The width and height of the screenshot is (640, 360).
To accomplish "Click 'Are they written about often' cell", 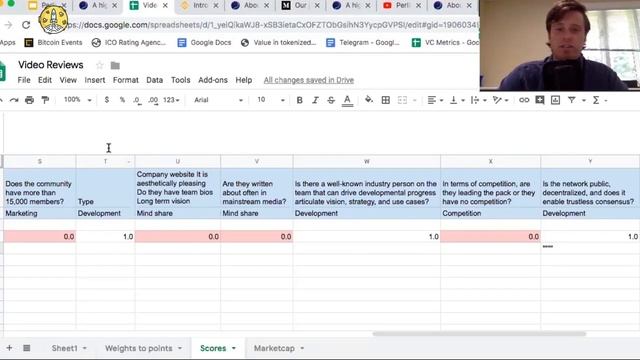I will point(257,188).
